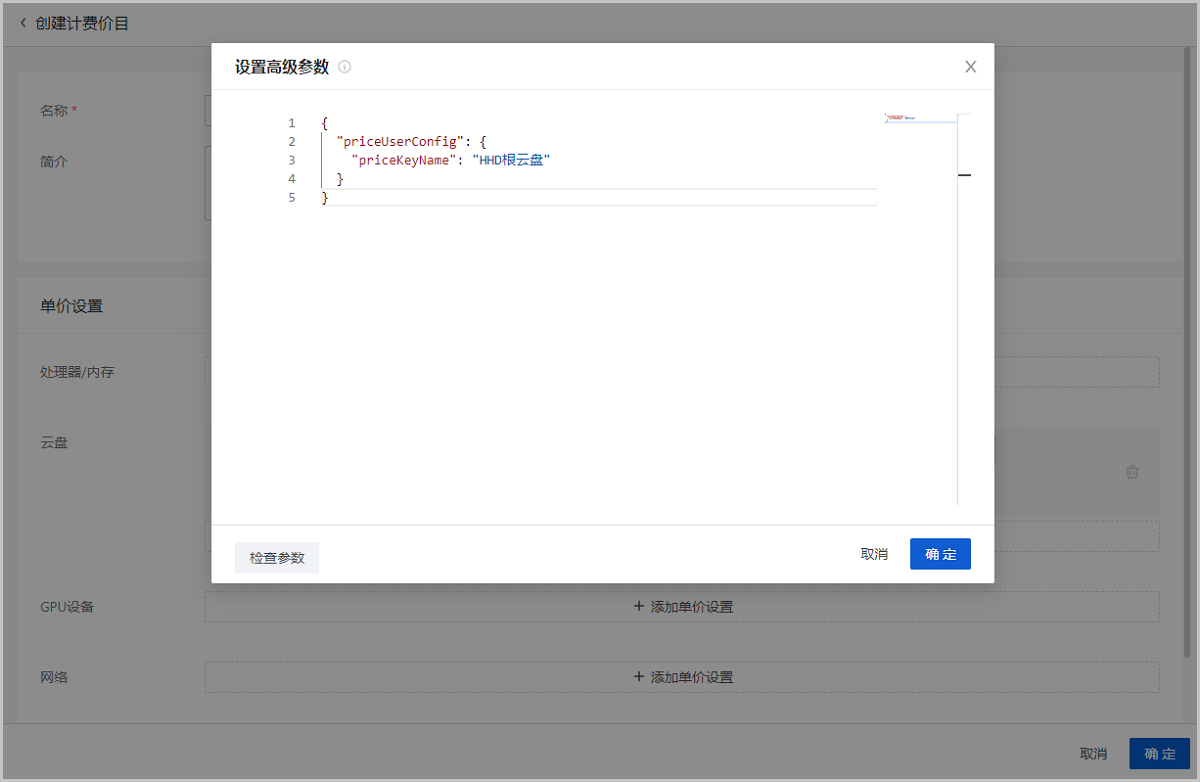Click the editor's vertical scrollbar marker
Screen dimensions: 1200x782
point(964,175)
